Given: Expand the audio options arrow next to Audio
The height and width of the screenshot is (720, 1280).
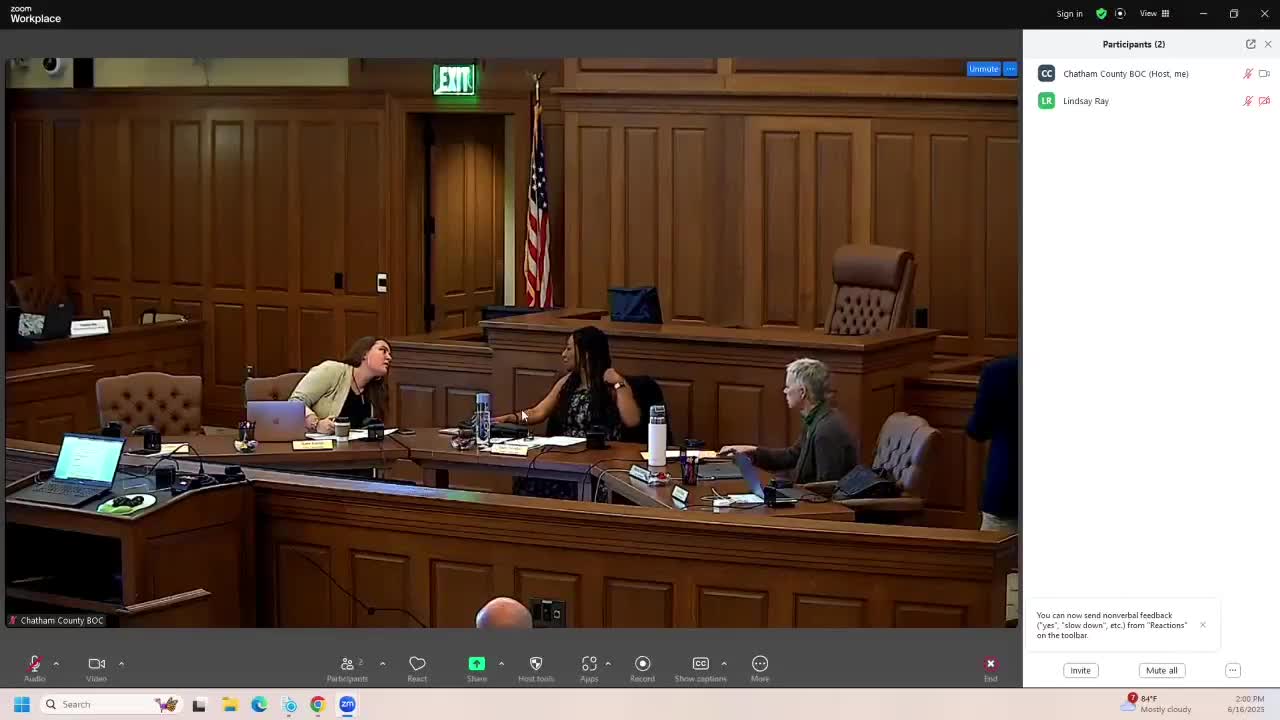Looking at the screenshot, I should [x=56, y=663].
